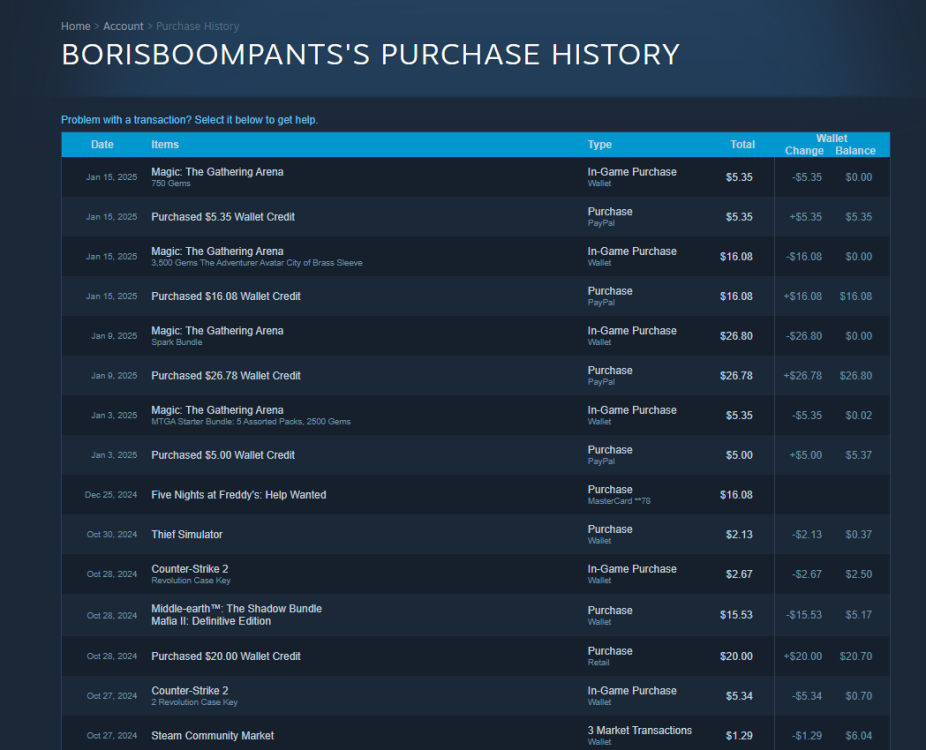Open the Home breadcrumb link
The width and height of the screenshot is (926, 750).
[x=75, y=26]
